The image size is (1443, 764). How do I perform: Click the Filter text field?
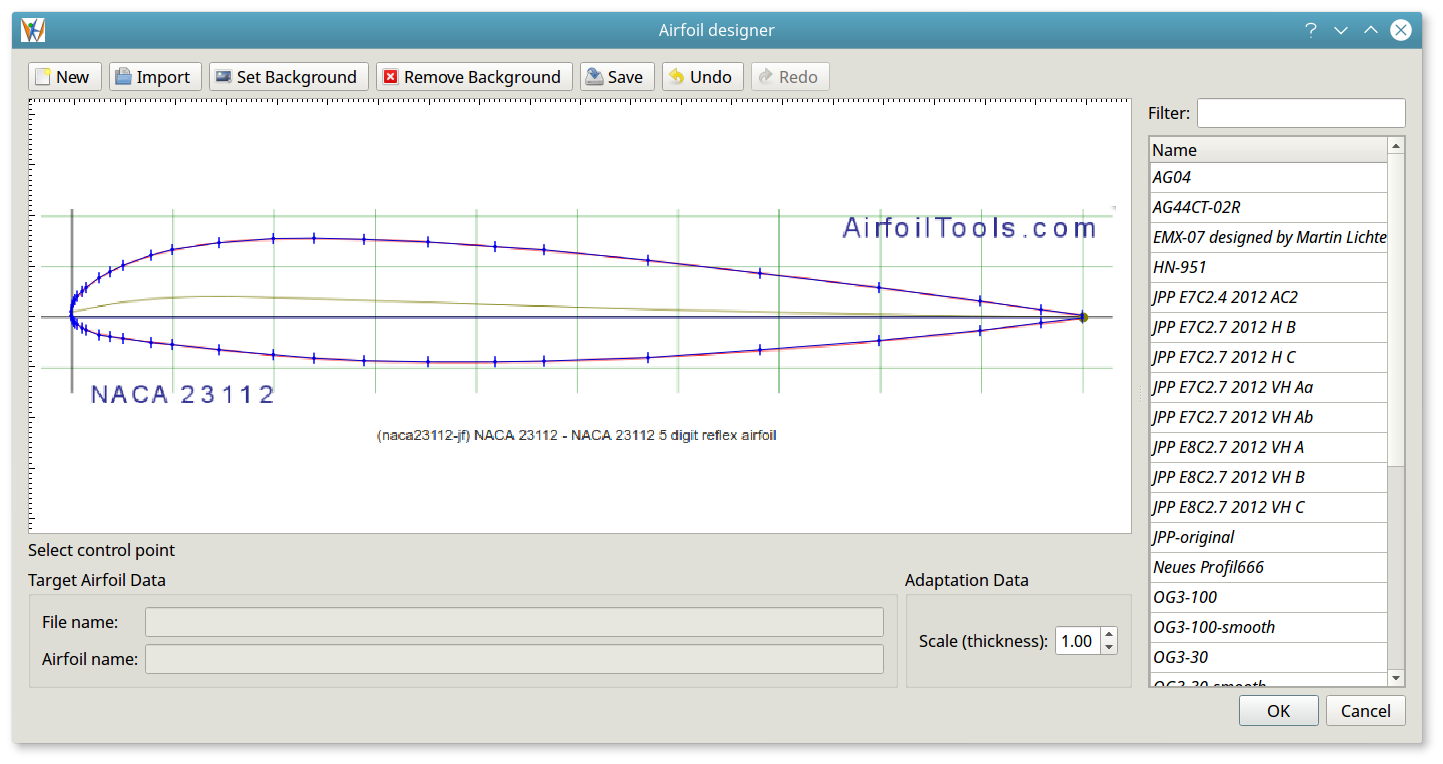pyautogui.click(x=1300, y=113)
